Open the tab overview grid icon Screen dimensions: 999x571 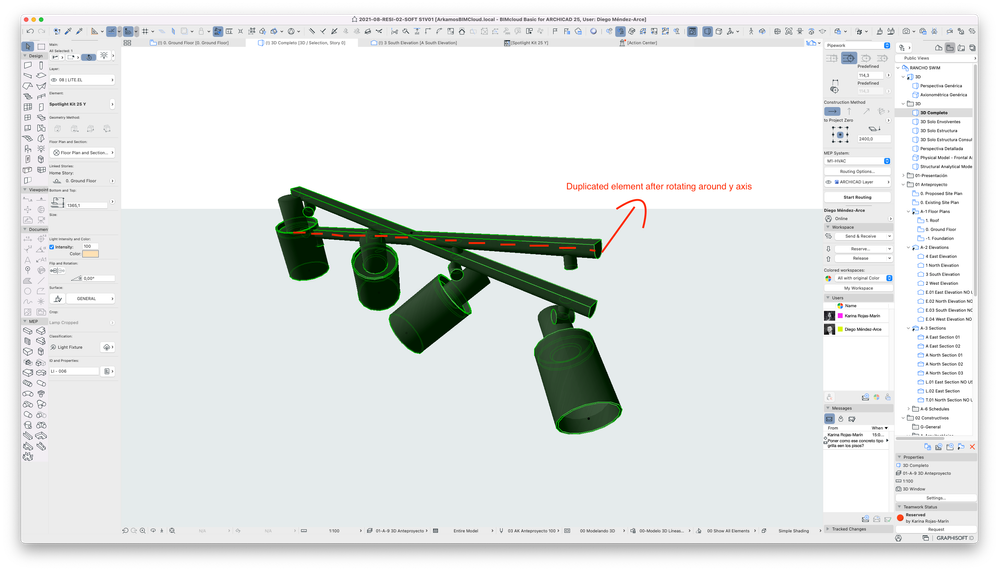pyautogui.click(x=127, y=43)
